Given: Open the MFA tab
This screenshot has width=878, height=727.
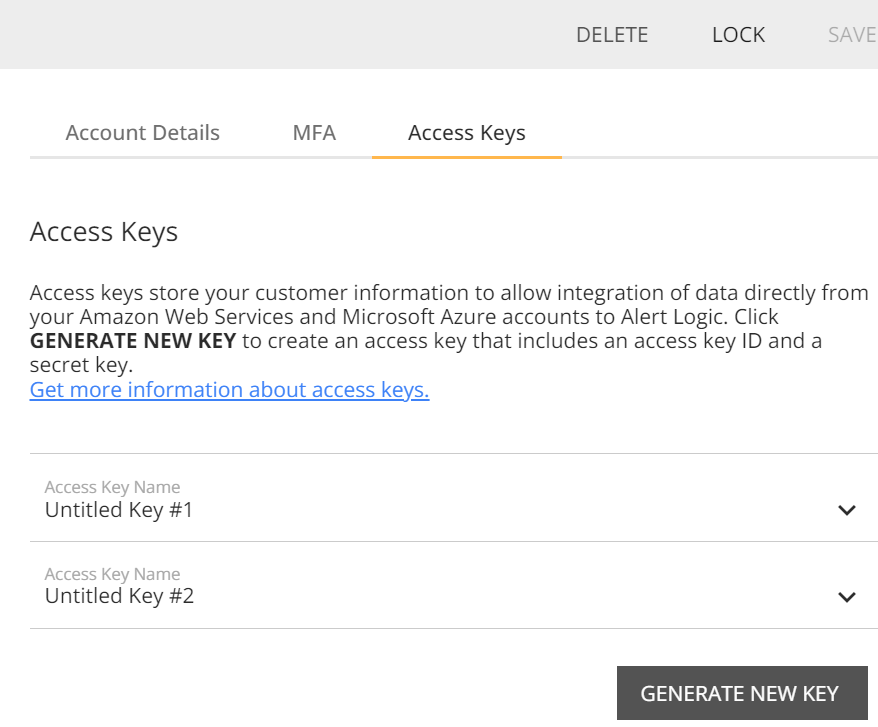Looking at the screenshot, I should coord(314,132).
